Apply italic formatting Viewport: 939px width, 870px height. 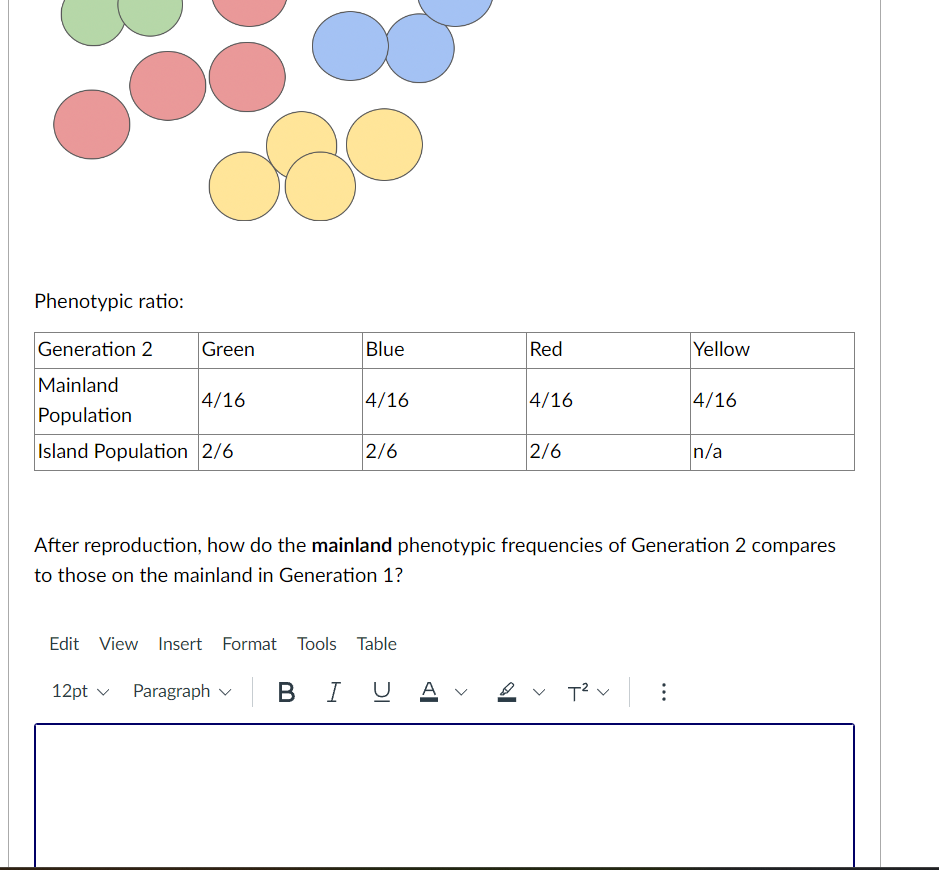click(333, 692)
